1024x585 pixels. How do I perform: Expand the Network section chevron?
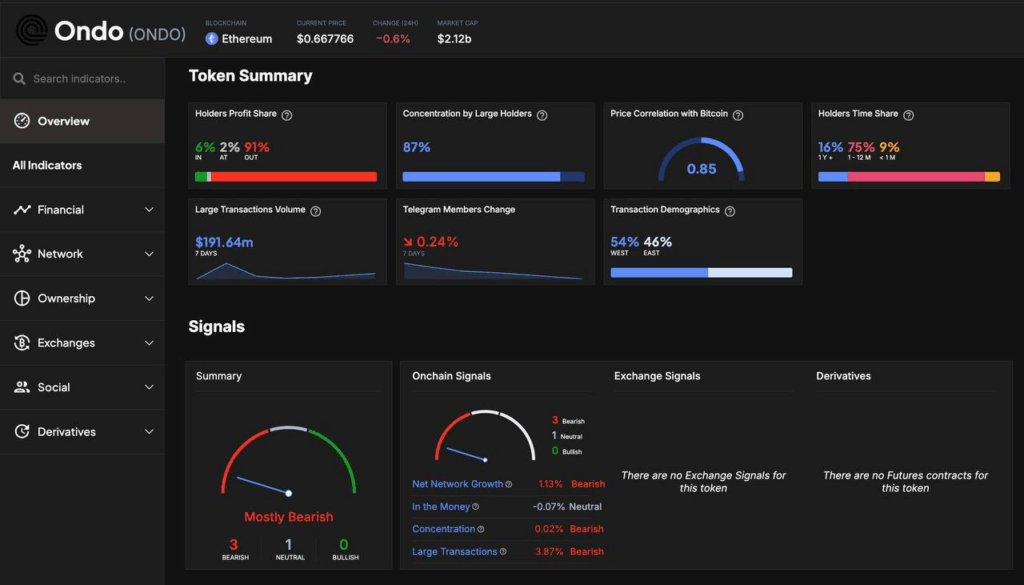point(149,254)
